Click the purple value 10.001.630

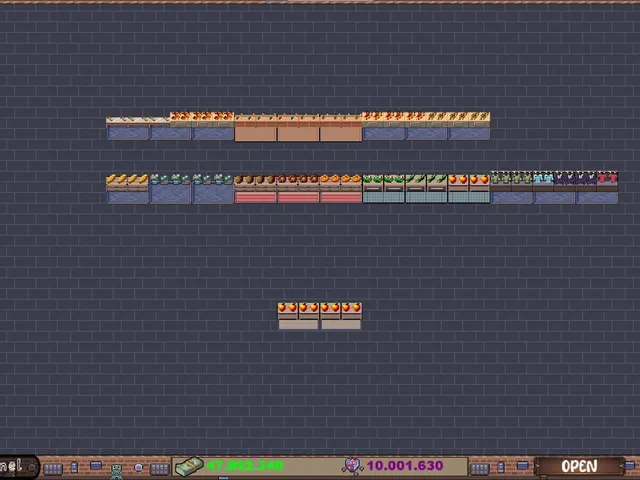(x=404, y=466)
